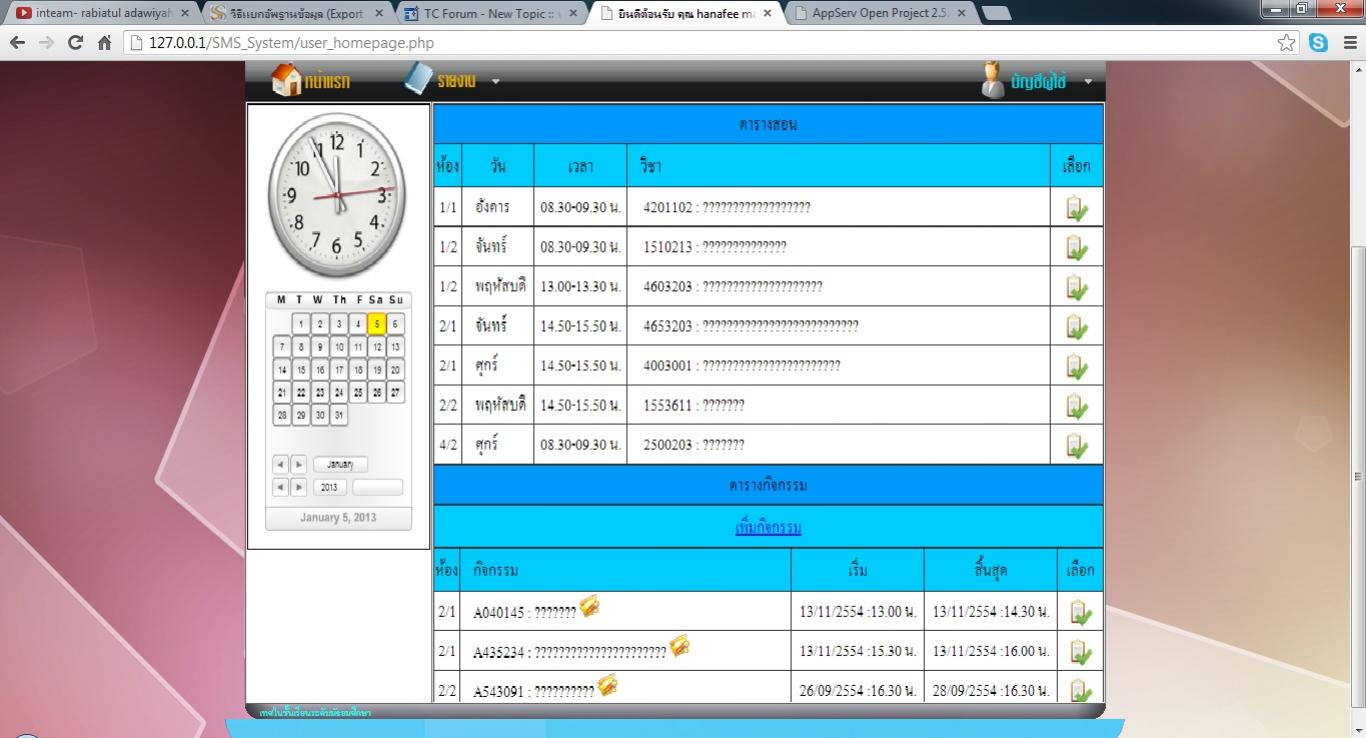Show previous year in the calendar
The image size is (1366, 738).
(x=281, y=487)
